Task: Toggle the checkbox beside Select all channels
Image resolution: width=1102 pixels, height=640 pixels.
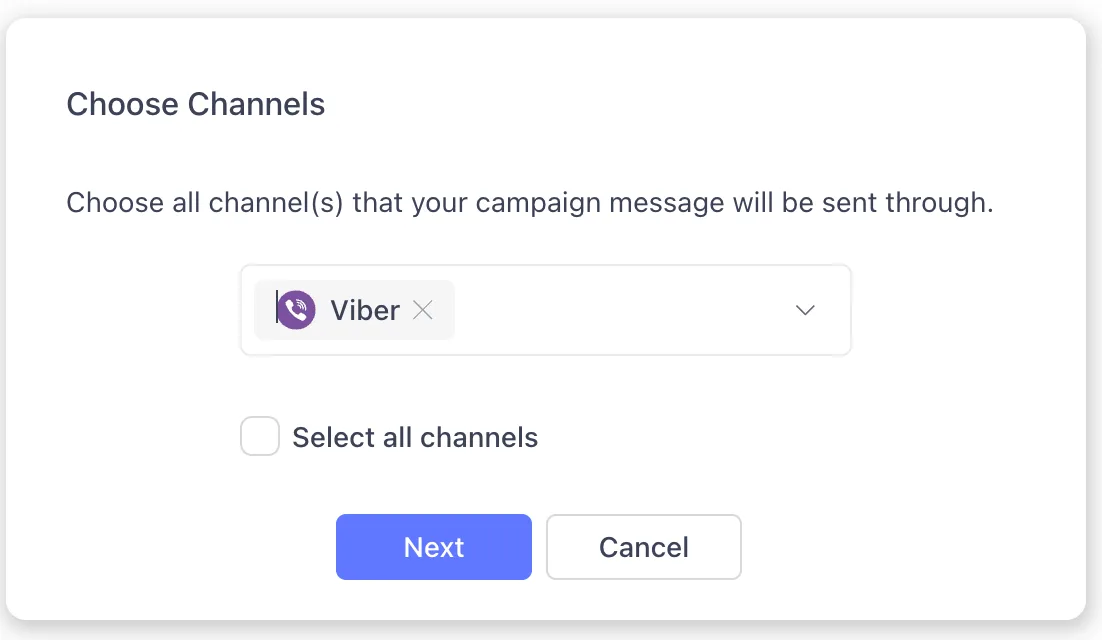Action: click(x=259, y=436)
